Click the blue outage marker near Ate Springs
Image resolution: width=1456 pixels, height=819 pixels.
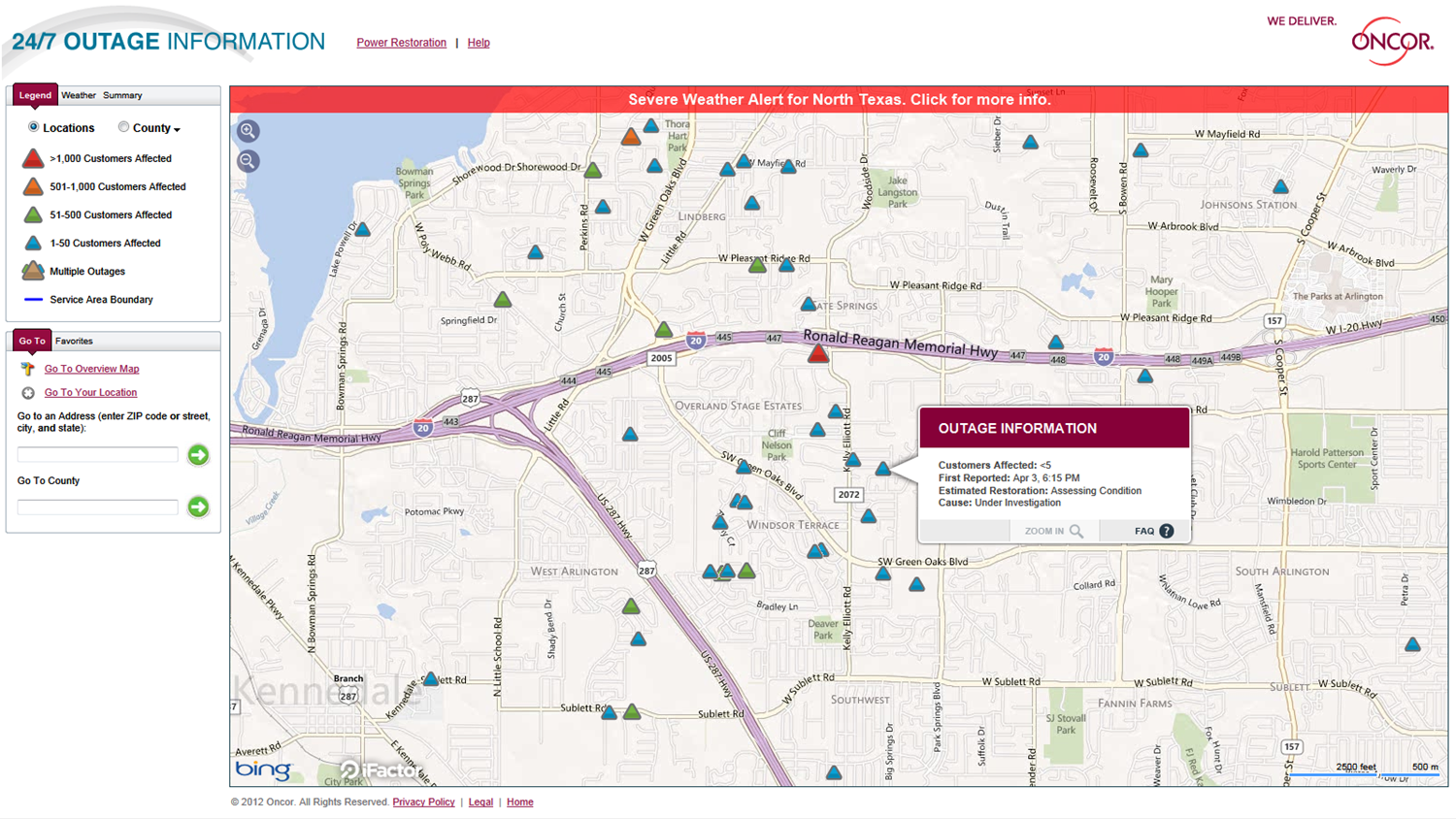click(x=808, y=305)
